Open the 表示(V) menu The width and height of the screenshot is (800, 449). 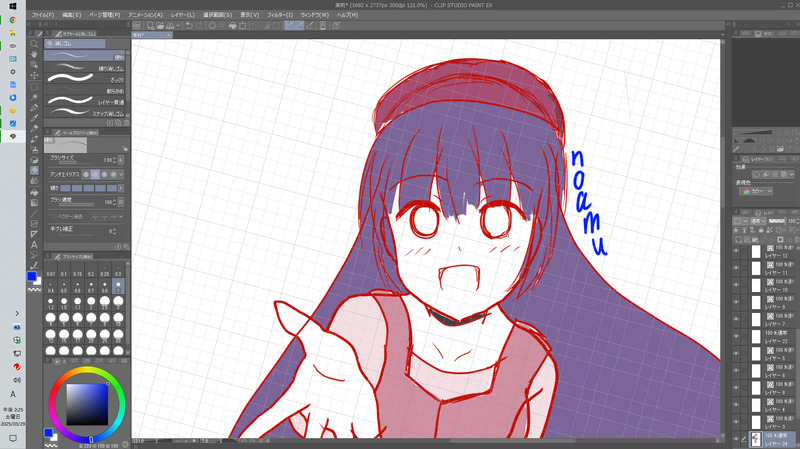[x=249, y=15]
